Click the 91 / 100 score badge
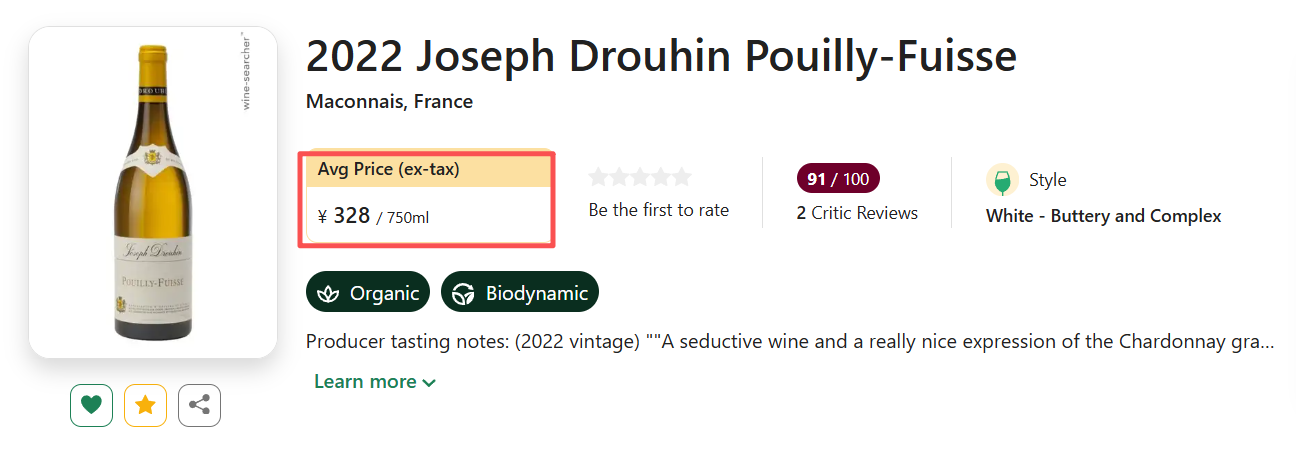Screen dimensions: 1296x455 coord(838,179)
